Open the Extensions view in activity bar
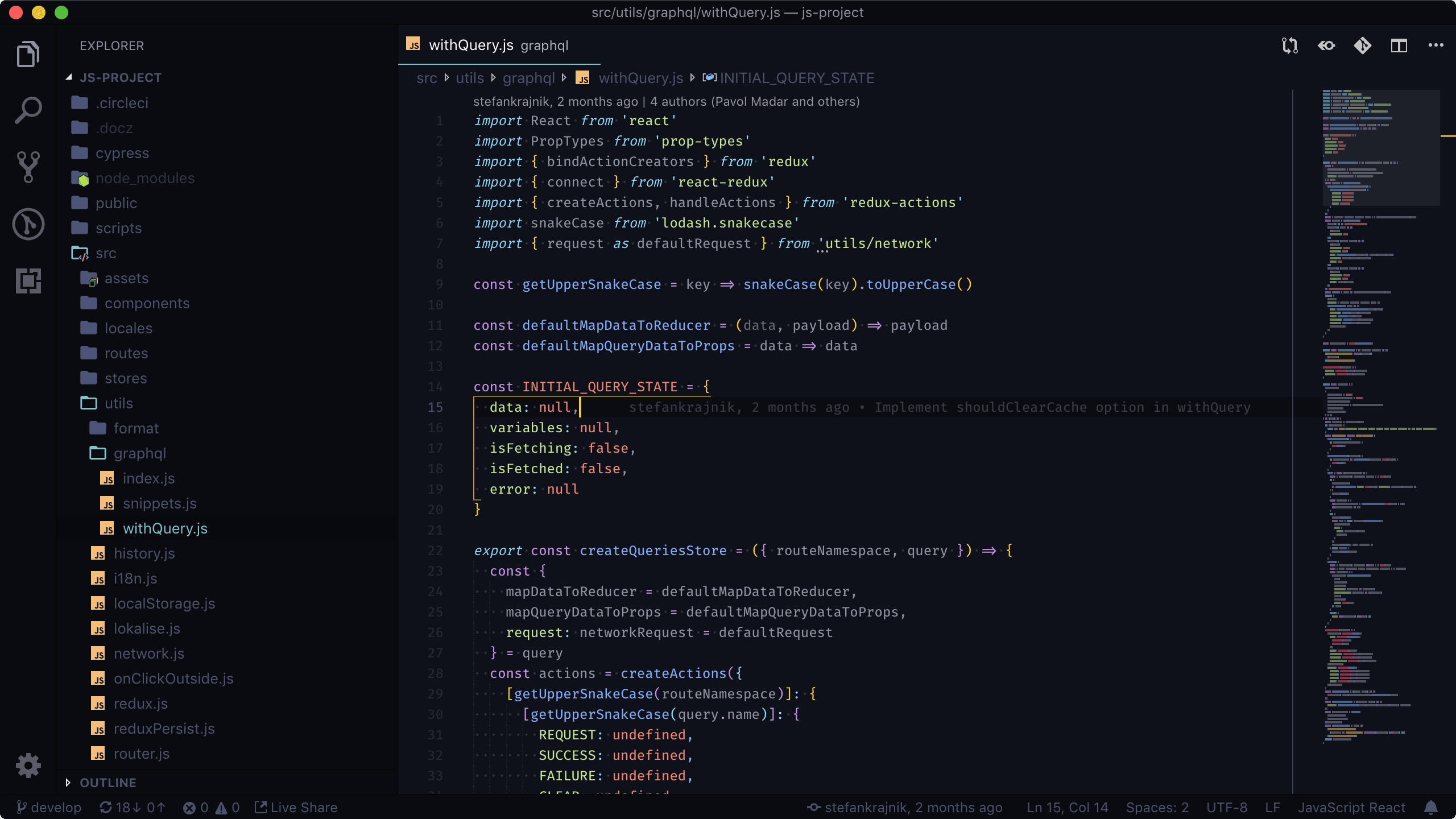 [x=28, y=281]
